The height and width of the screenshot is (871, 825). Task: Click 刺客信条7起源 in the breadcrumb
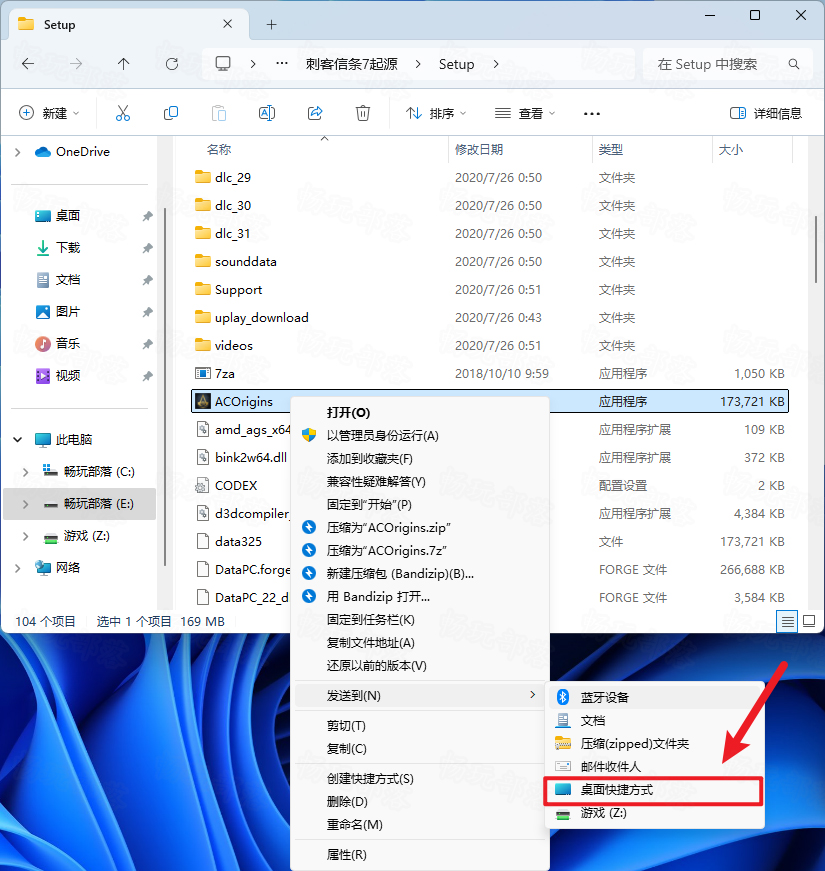[x=352, y=64]
